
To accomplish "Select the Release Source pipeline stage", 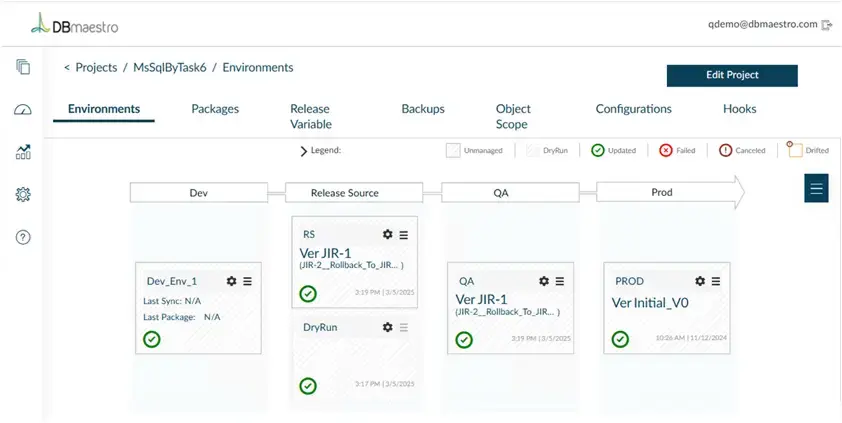I will pyautogui.click(x=345, y=192).
